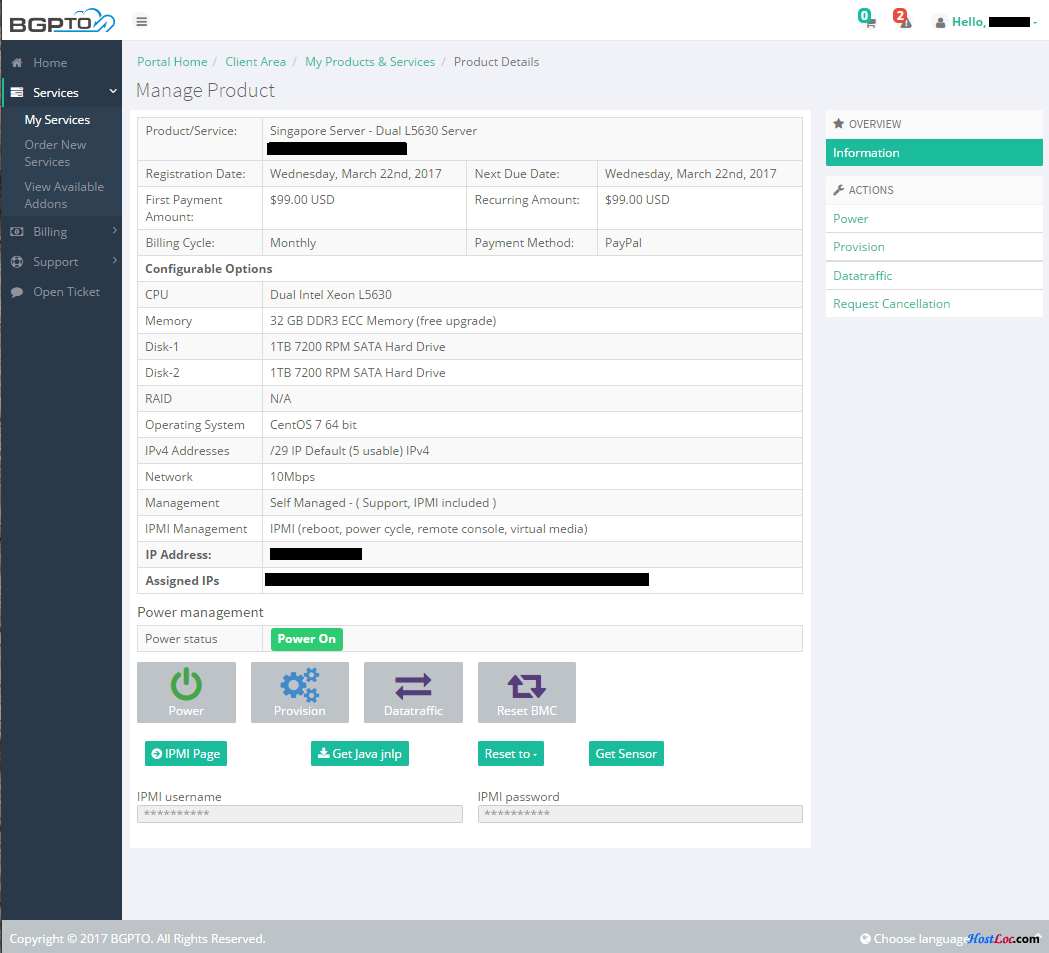Click the Get Sensor button
This screenshot has width=1049, height=953.
626,754
